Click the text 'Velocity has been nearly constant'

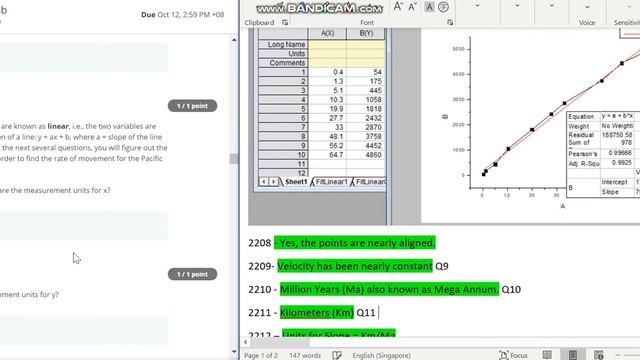(x=355, y=266)
